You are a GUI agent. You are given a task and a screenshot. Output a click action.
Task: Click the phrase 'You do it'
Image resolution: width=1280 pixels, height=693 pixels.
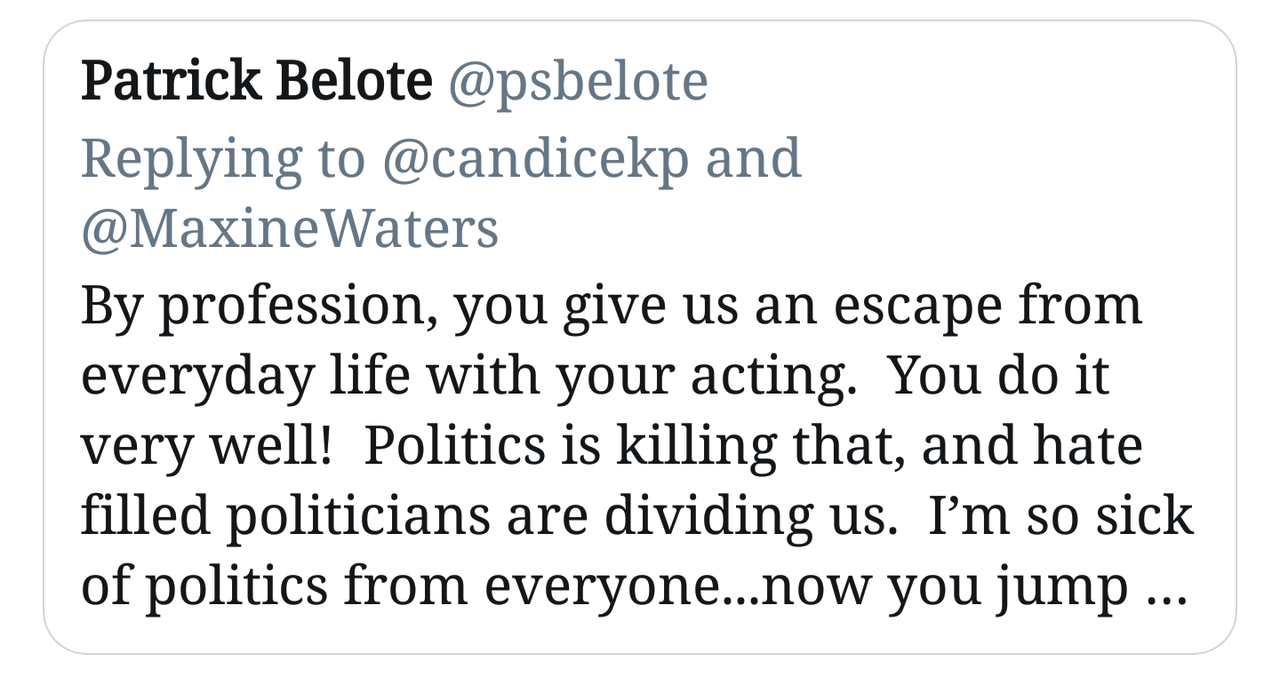pos(999,376)
